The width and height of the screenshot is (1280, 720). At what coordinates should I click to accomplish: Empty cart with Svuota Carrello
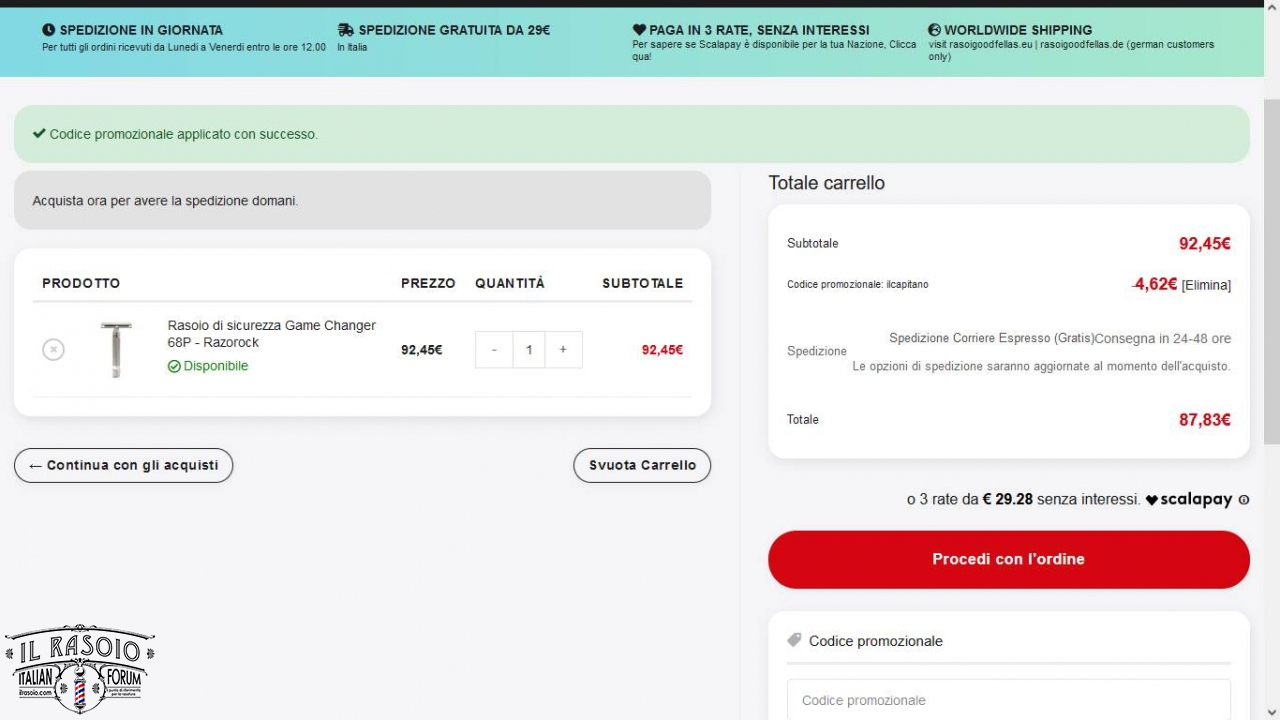pyautogui.click(x=642, y=465)
